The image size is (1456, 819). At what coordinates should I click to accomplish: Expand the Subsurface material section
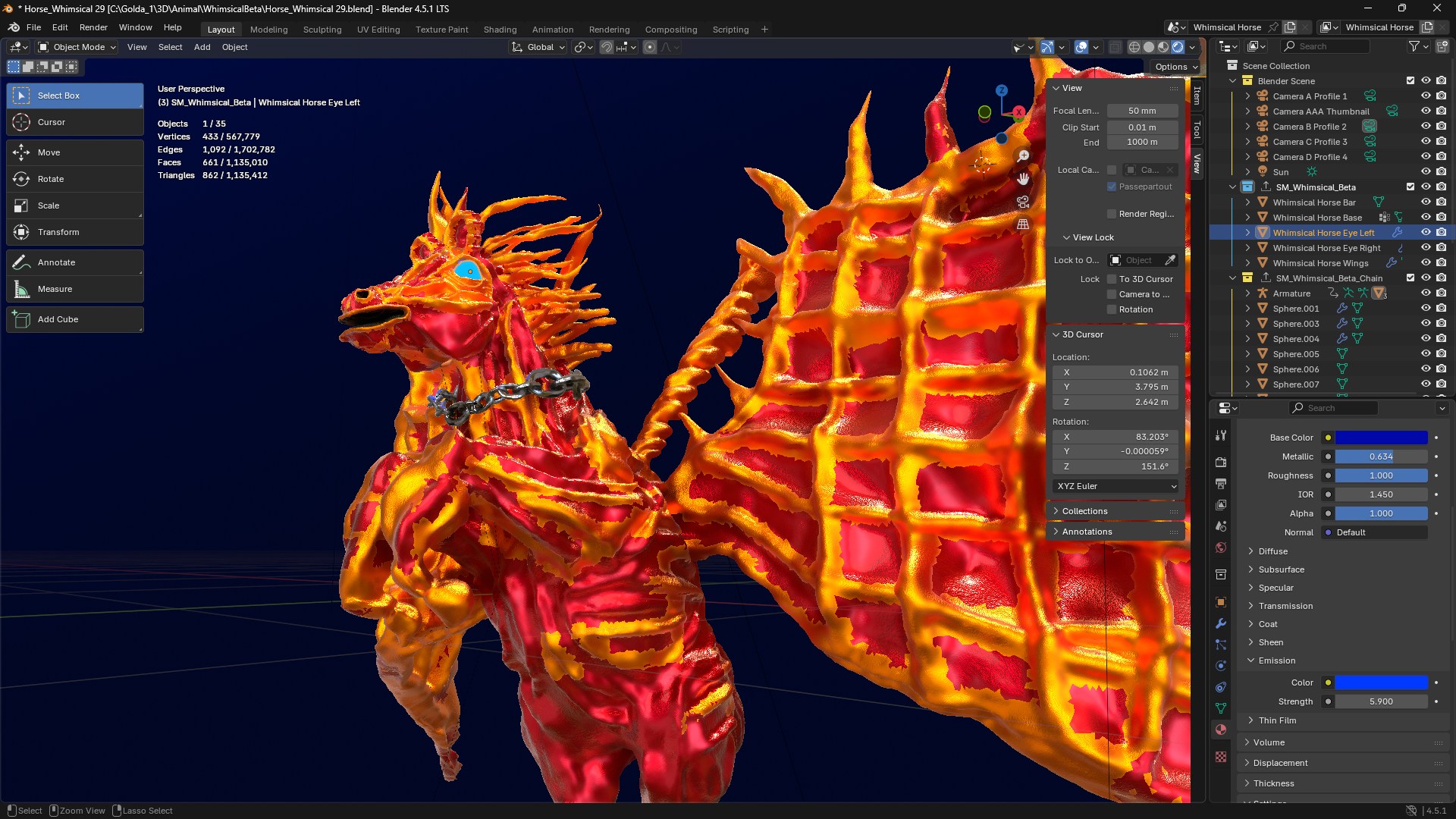(1281, 570)
